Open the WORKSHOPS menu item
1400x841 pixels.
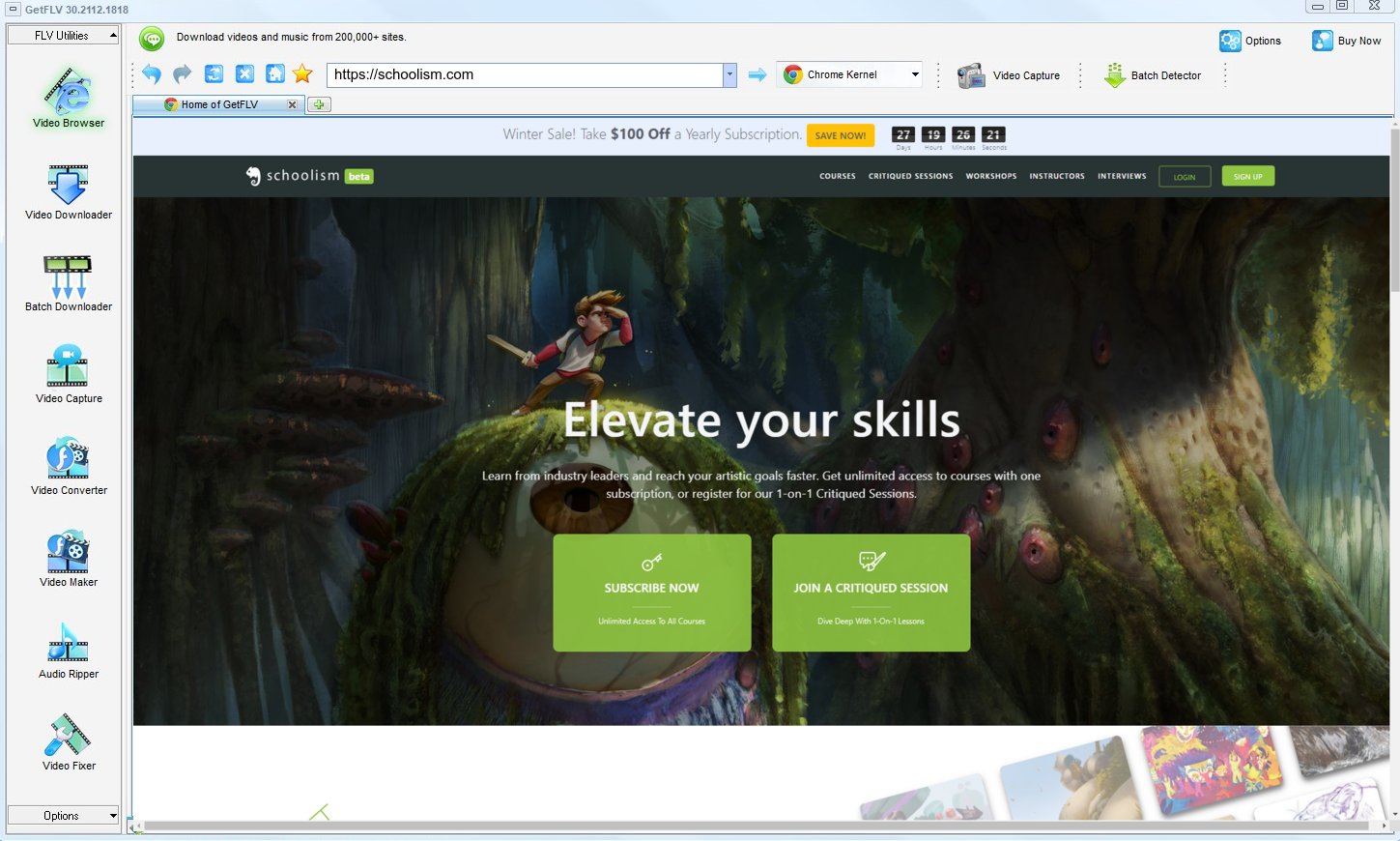point(991,176)
